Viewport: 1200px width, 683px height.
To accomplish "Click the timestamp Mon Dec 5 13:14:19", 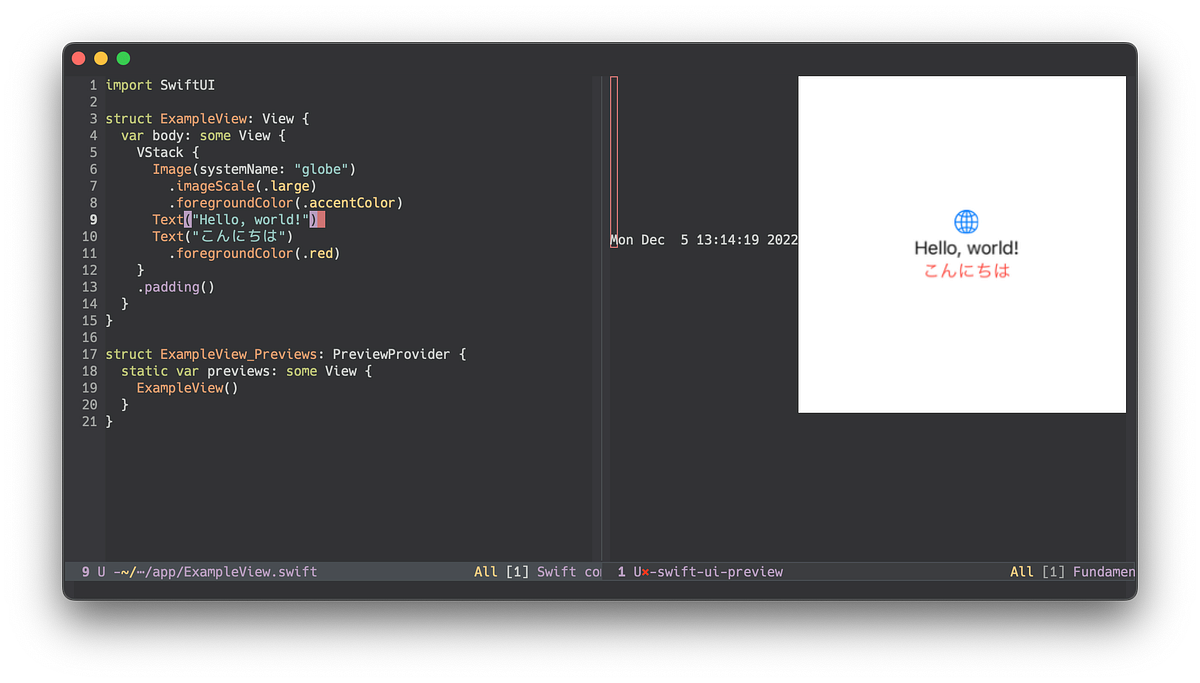I will [703, 239].
